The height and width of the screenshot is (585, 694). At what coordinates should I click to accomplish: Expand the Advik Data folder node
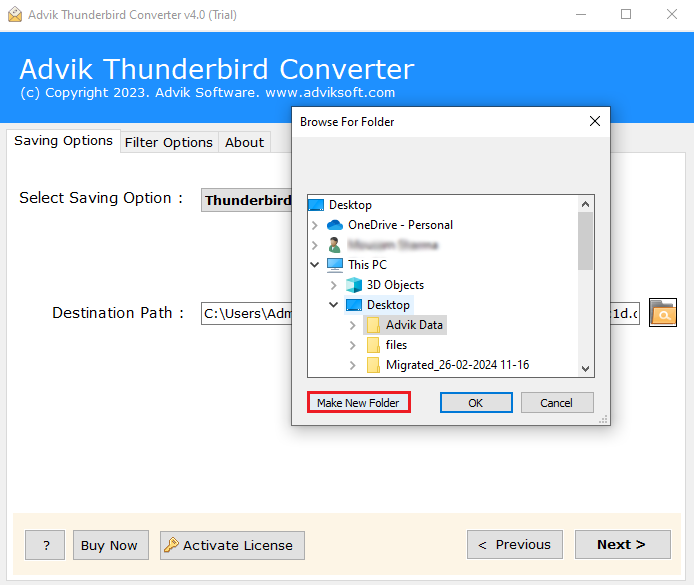[x=353, y=325]
